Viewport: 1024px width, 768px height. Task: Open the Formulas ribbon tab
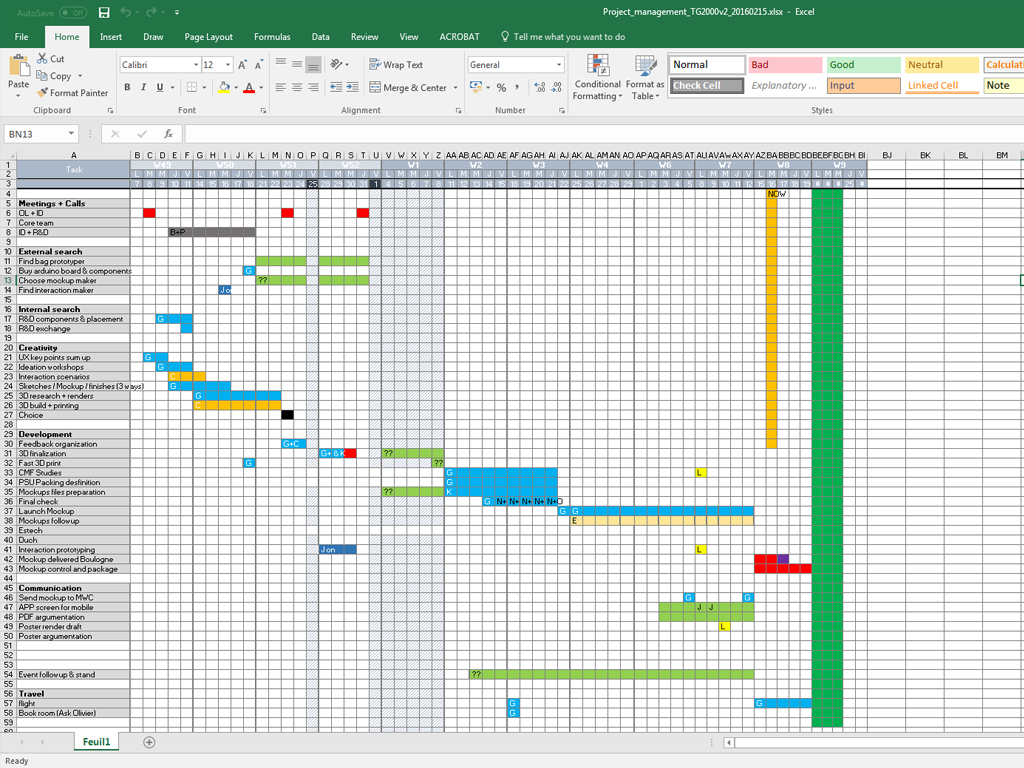[272, 37]
